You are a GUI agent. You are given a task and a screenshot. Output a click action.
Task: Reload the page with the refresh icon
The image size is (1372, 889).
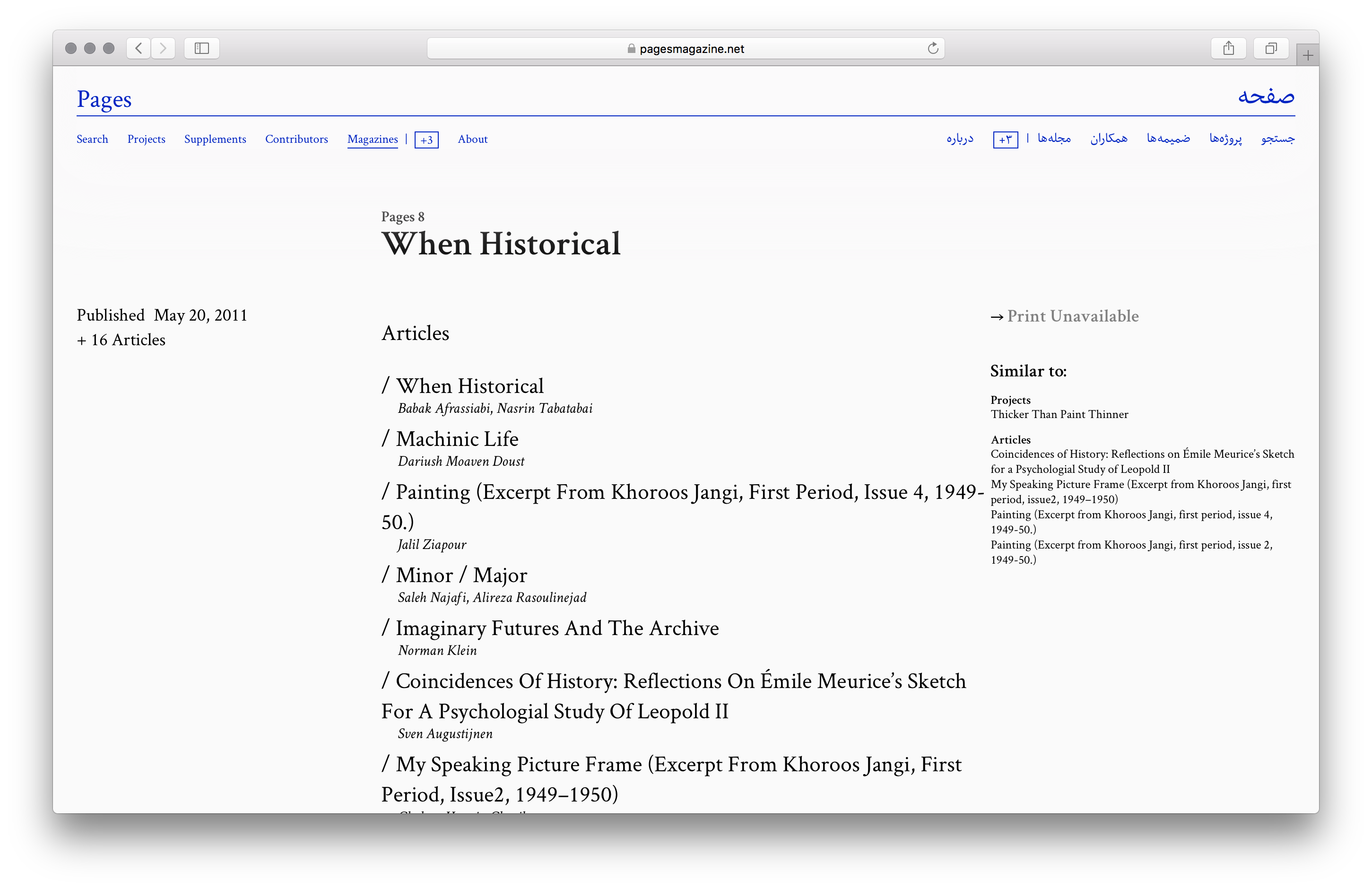933,48
